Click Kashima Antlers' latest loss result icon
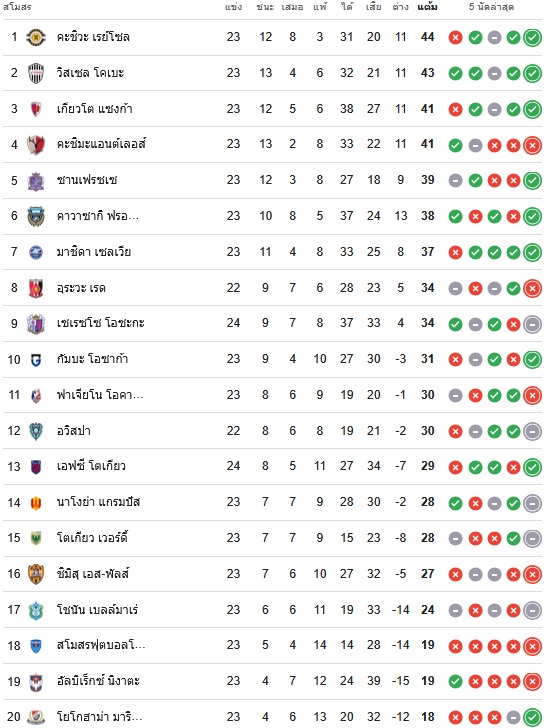 click(x=532, y=145)
